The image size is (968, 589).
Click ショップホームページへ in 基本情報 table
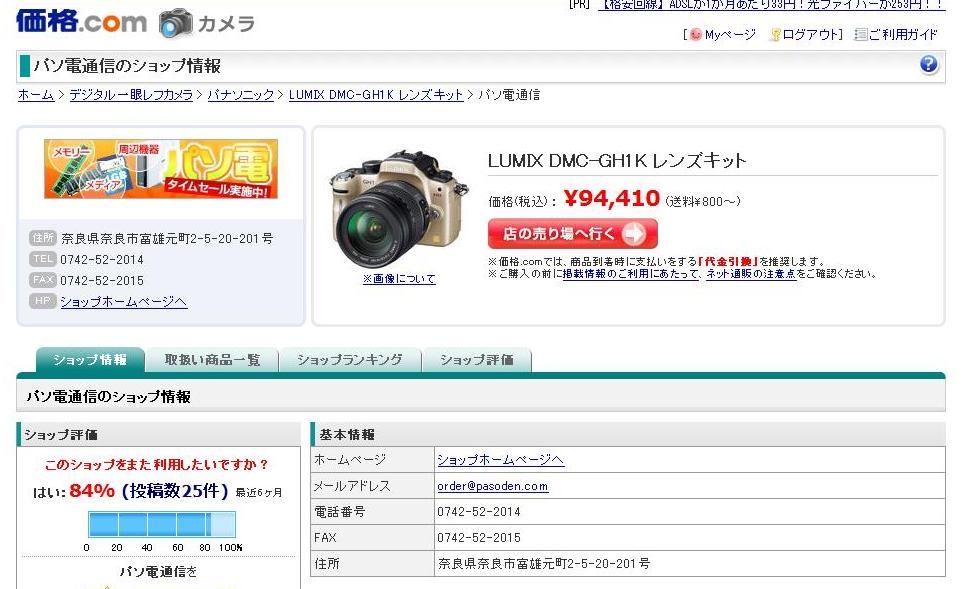pyautogui.click(x=500, y=460)
